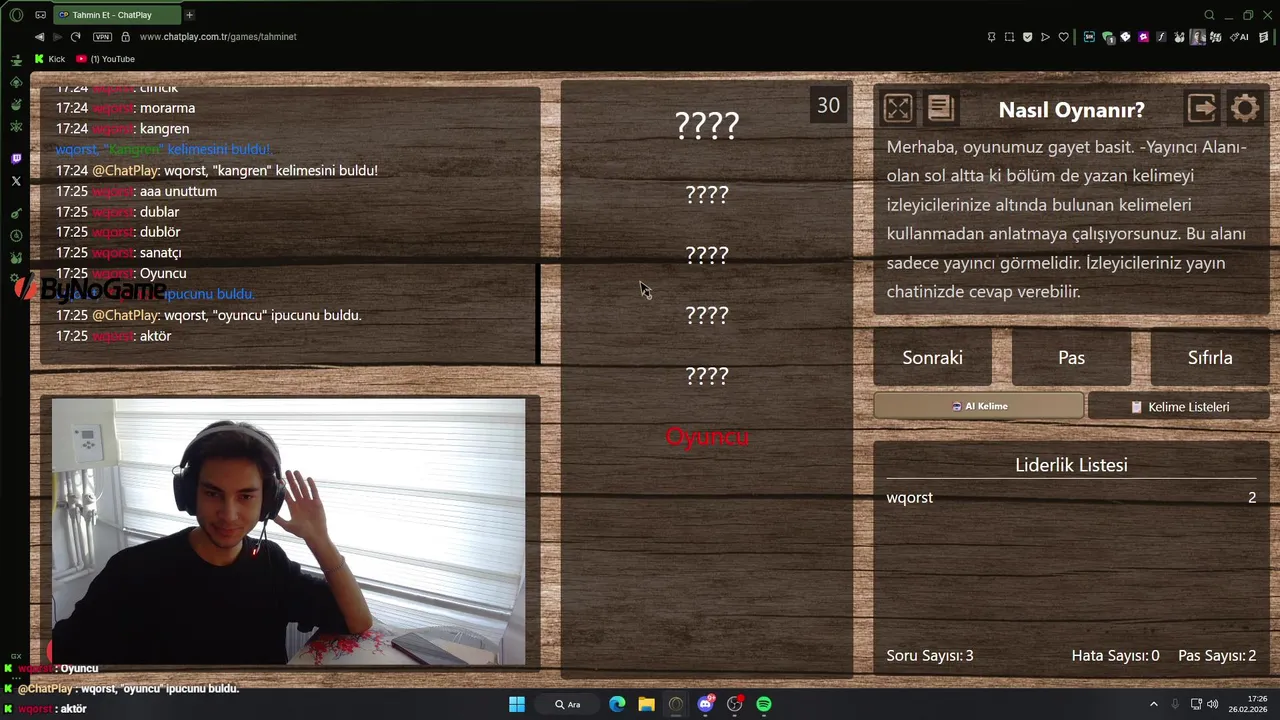Click the 30 countdown timer
Viewport: 1280px width, 720px height.
[828, 106]
